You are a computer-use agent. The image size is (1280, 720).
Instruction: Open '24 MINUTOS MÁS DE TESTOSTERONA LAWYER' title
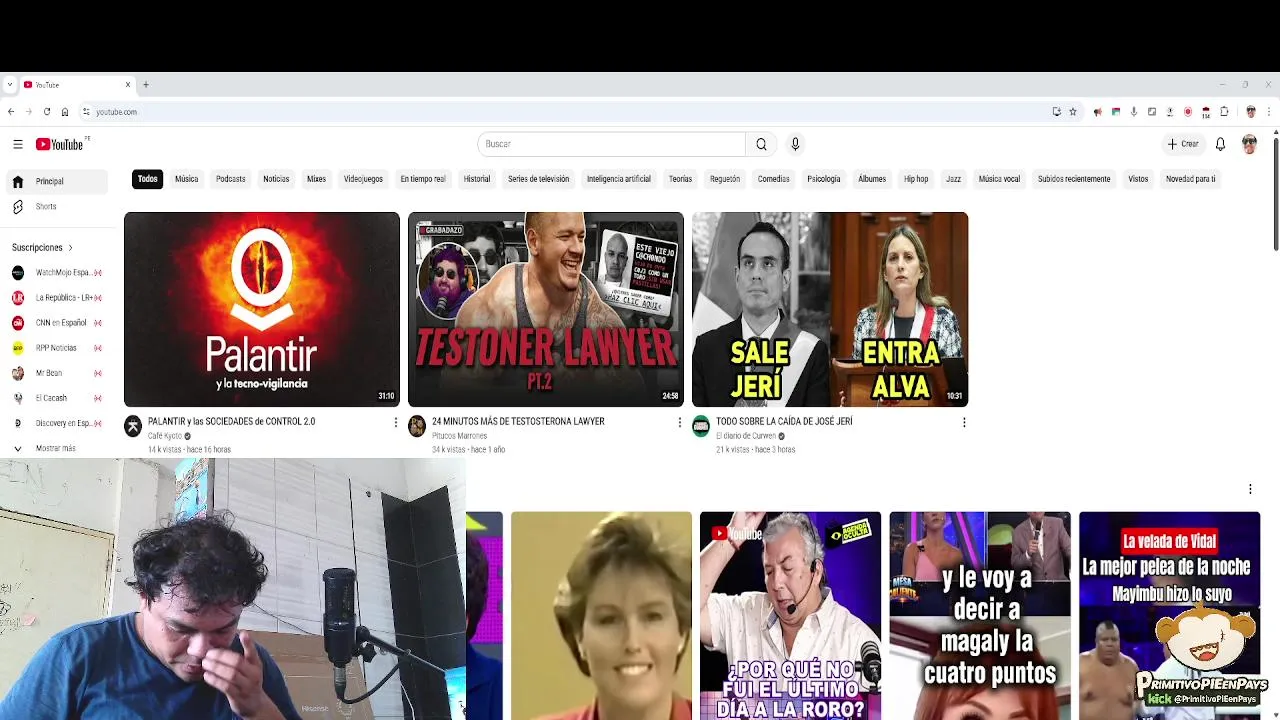click(518, 421)
